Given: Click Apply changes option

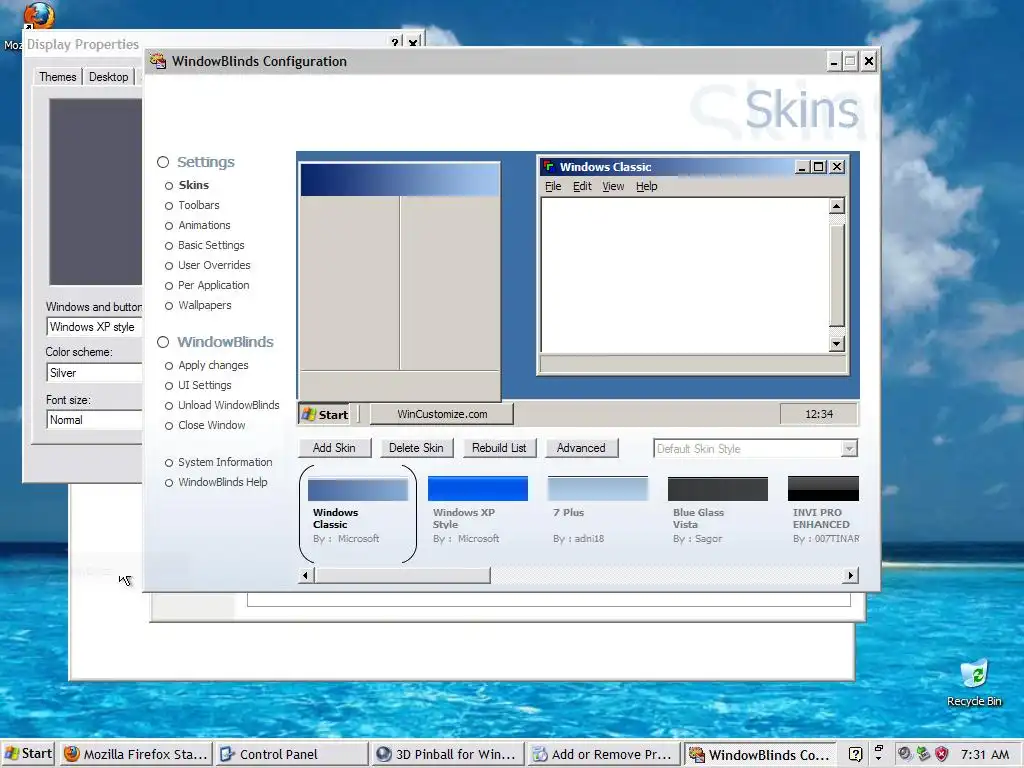Looking at the screenshot, I should [213, 365].
